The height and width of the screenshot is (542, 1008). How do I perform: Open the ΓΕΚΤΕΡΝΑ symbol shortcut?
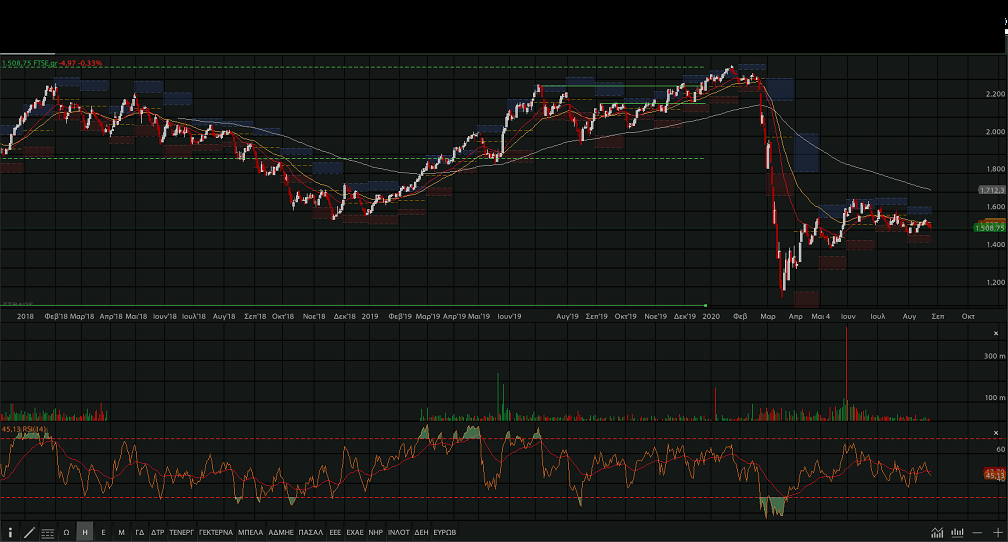(216, 533)
